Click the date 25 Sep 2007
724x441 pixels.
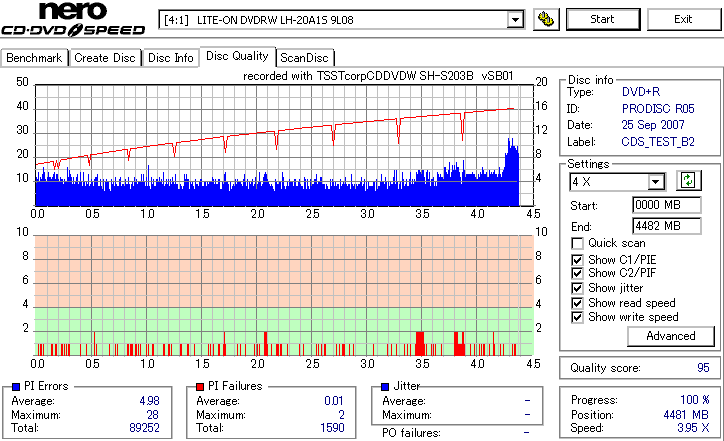click(653, 125)
